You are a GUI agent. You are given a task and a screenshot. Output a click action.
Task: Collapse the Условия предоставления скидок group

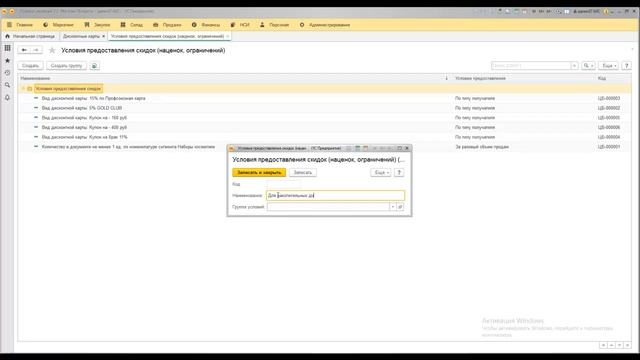coord(23,89)
